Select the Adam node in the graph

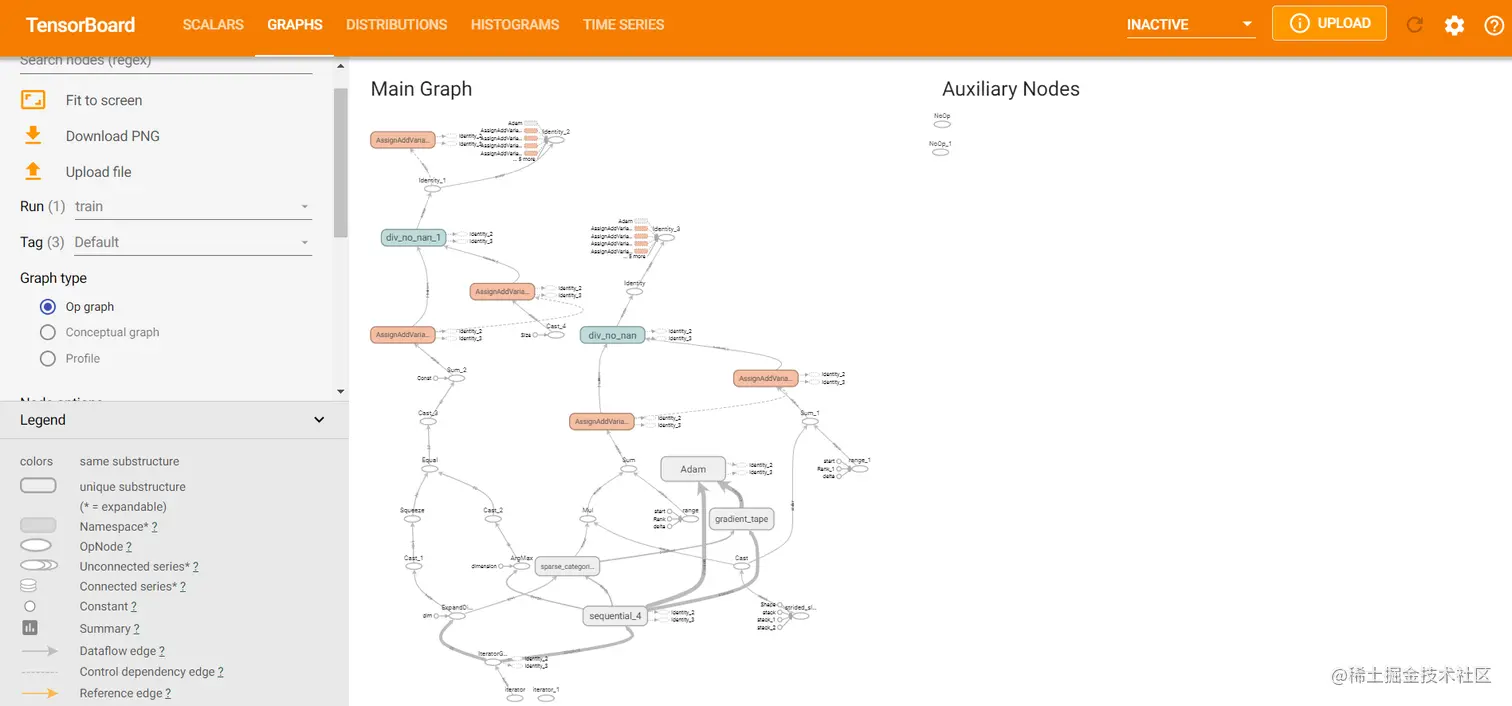click(692, 468)
